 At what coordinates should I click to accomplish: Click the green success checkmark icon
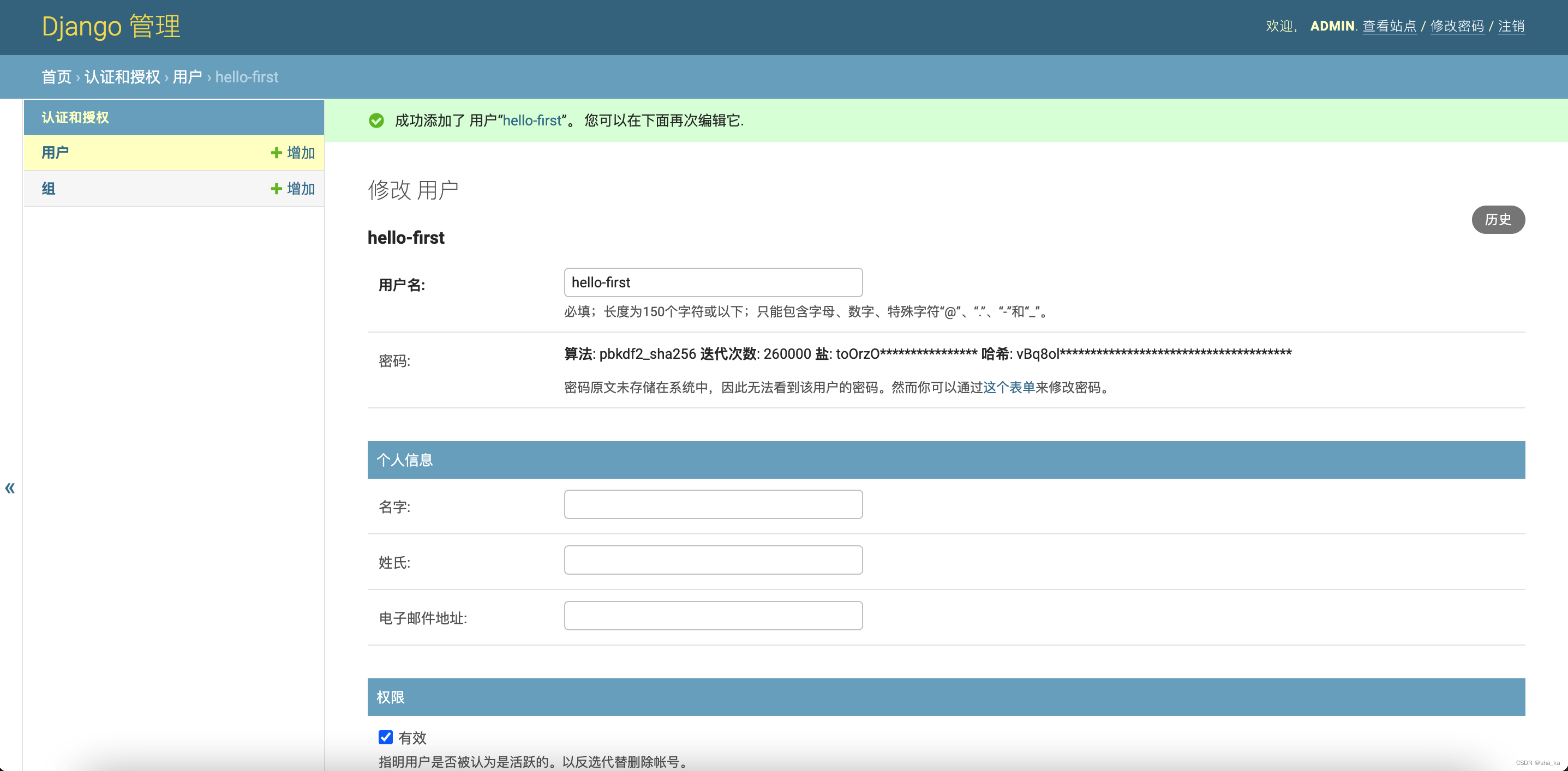[x=376, y=121]
